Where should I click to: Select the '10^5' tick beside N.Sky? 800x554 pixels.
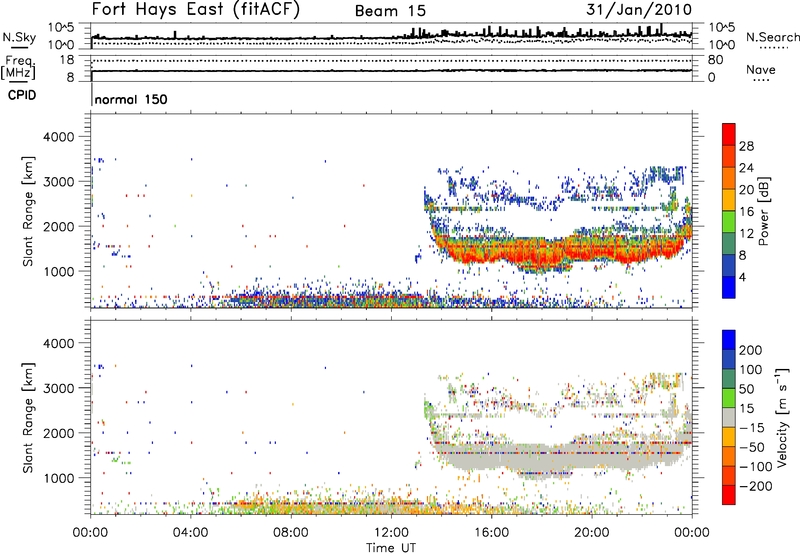[x=61, y=27]
